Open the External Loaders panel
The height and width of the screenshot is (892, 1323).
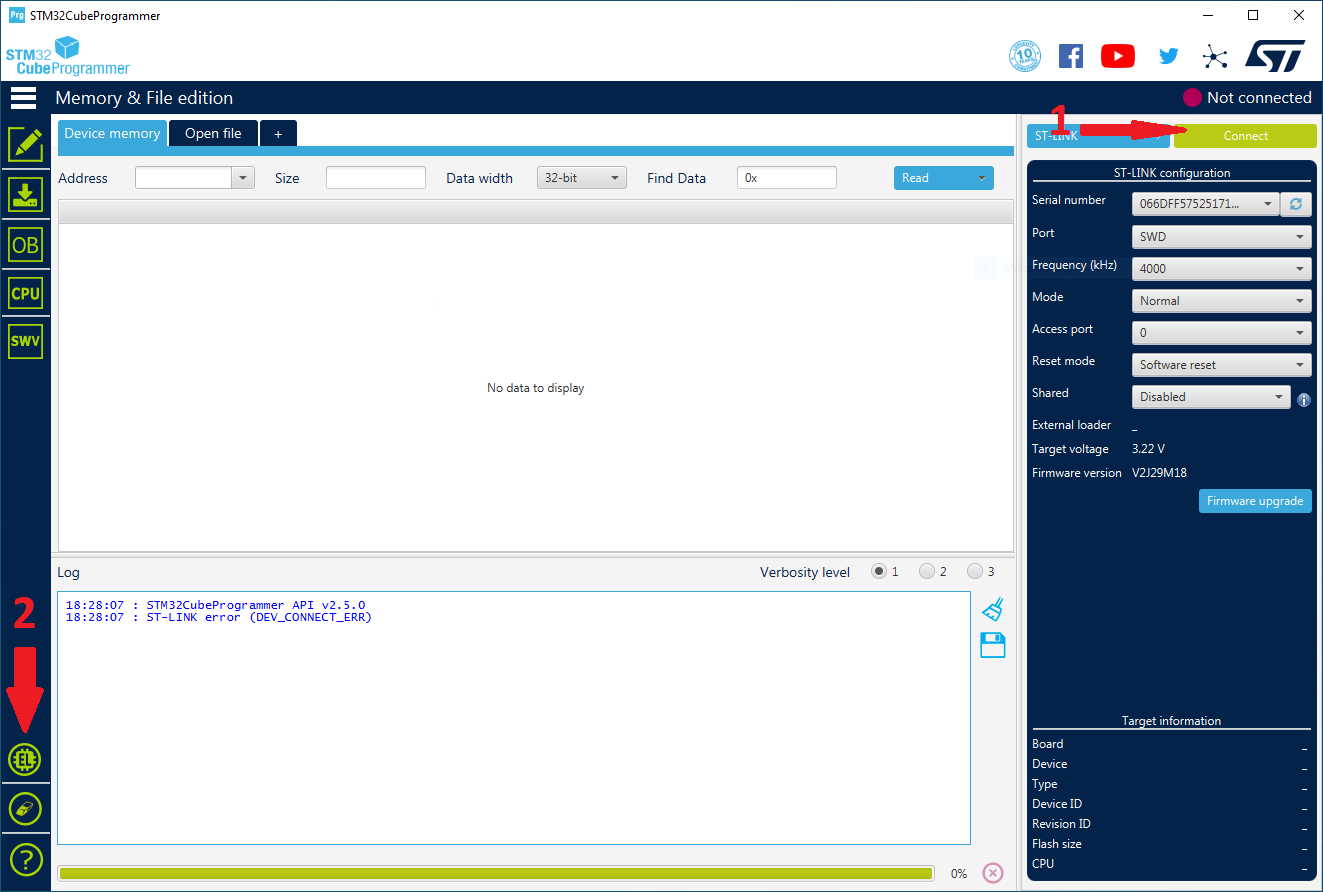(26, 759)
